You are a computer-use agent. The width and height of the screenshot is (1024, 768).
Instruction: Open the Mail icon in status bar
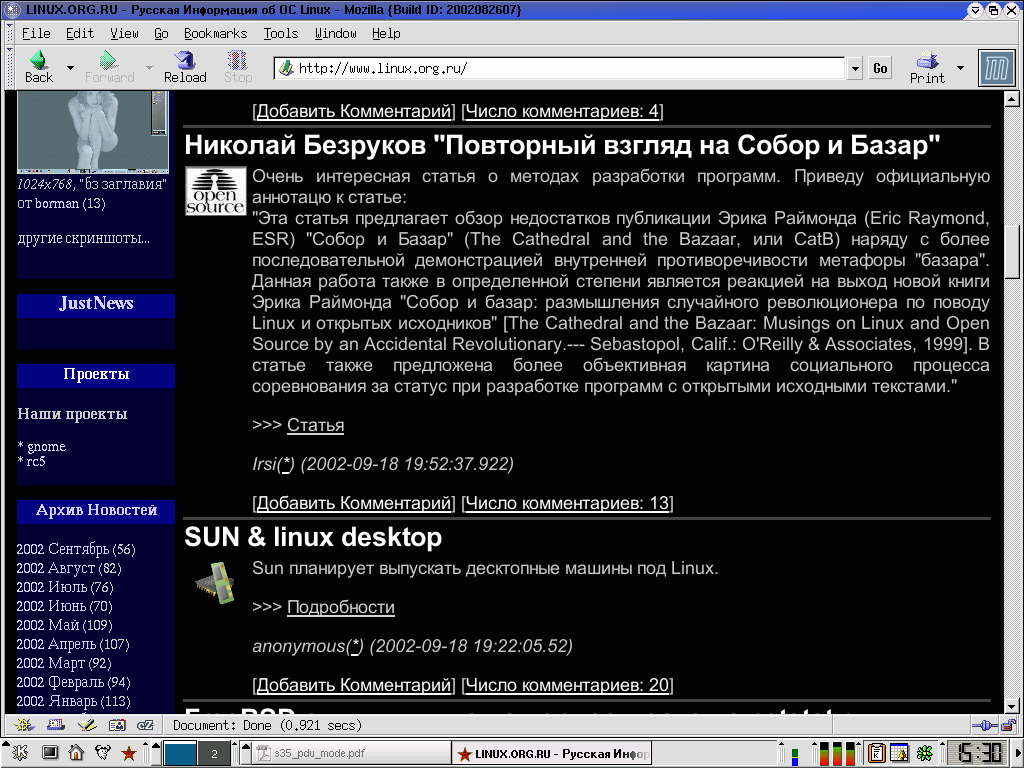(x=56, y=725)
